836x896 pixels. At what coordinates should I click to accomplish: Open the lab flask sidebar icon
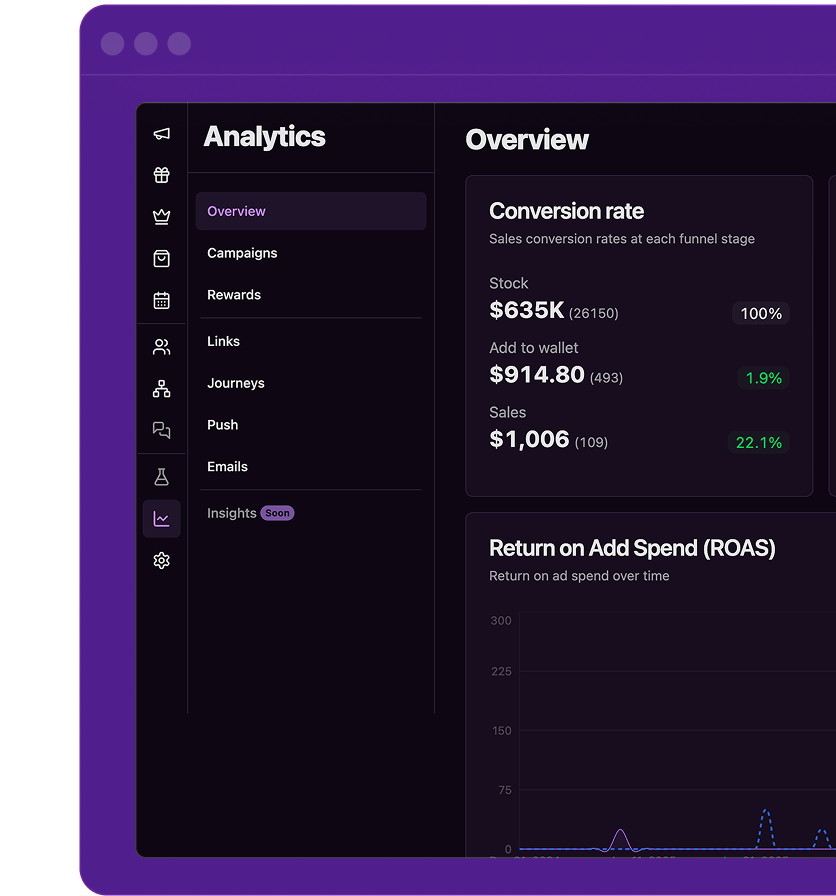[162, 477]
